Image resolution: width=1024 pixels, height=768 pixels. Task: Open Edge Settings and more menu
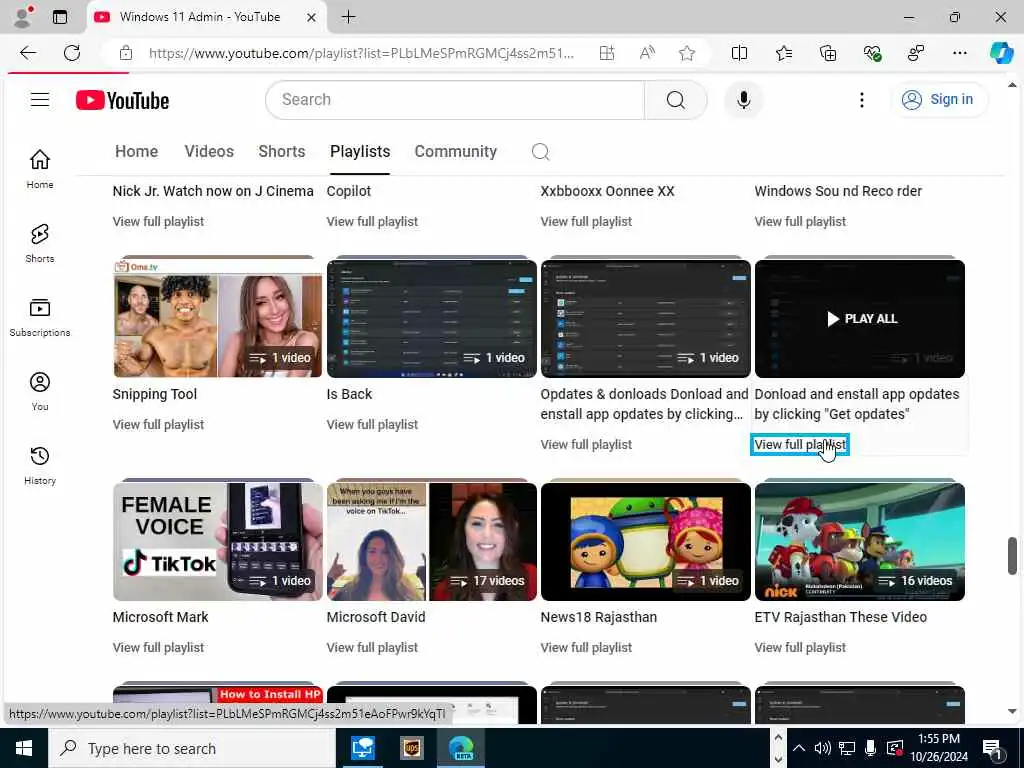click(959, 53)
